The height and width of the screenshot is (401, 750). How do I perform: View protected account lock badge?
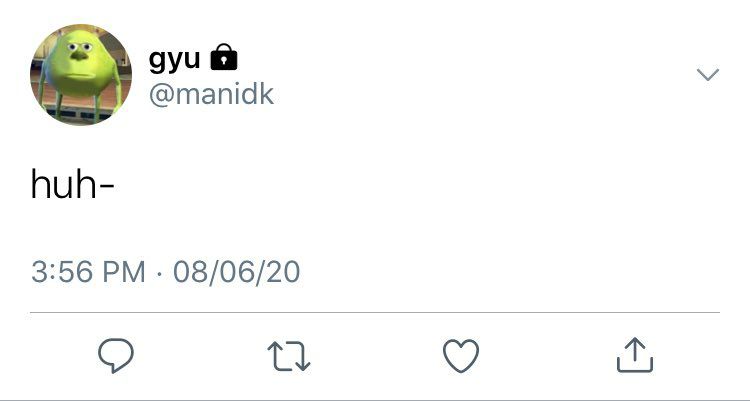(224, 57)
